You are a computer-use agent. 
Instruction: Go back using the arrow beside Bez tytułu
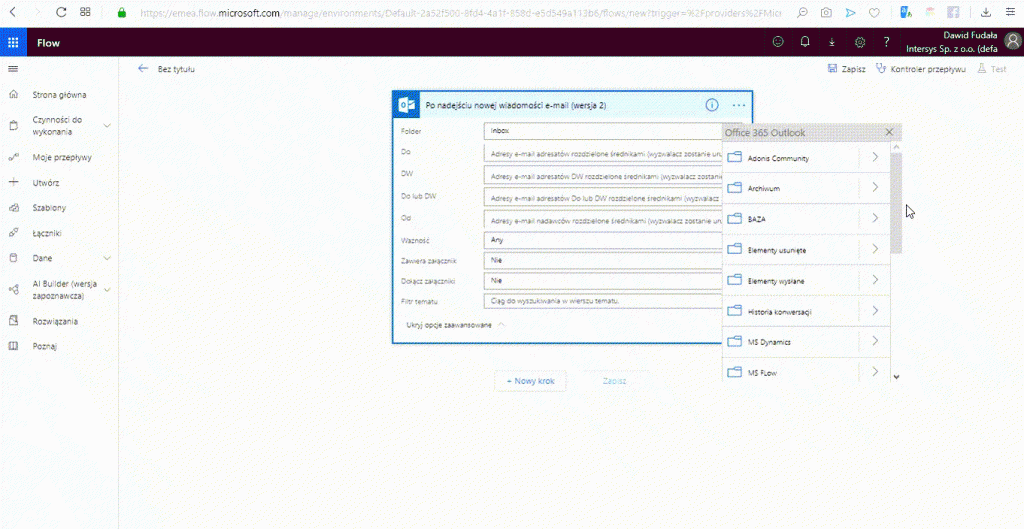(x=143, y=69)
